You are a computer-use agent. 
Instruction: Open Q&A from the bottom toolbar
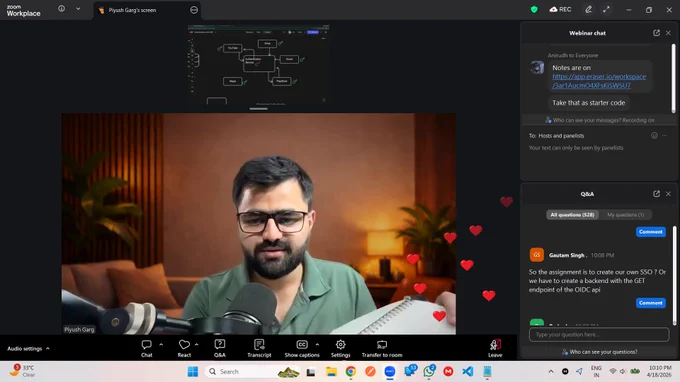tap(219, 348)
